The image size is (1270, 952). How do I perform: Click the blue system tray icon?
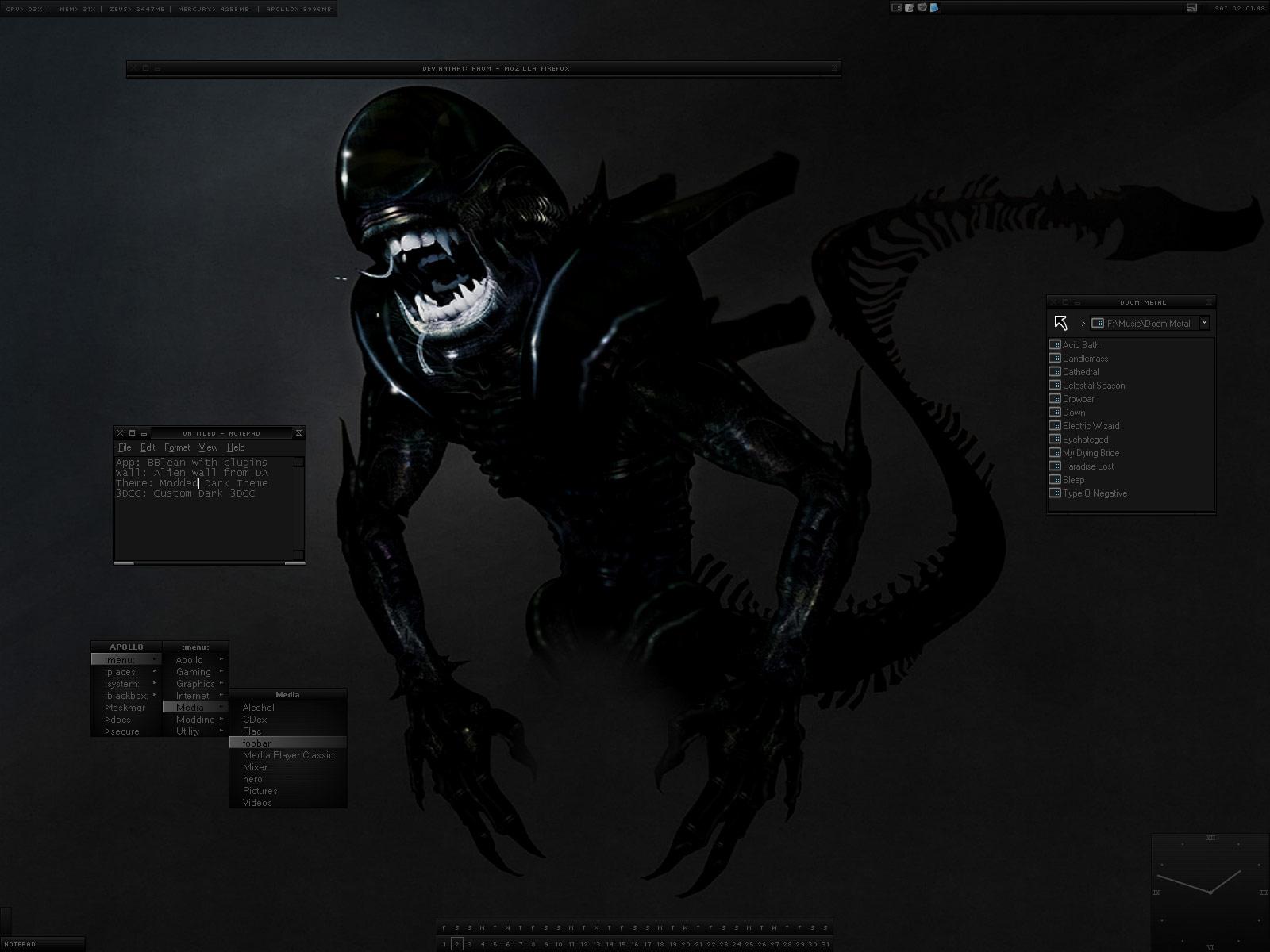pyautogui.click(x=934, y=7)
